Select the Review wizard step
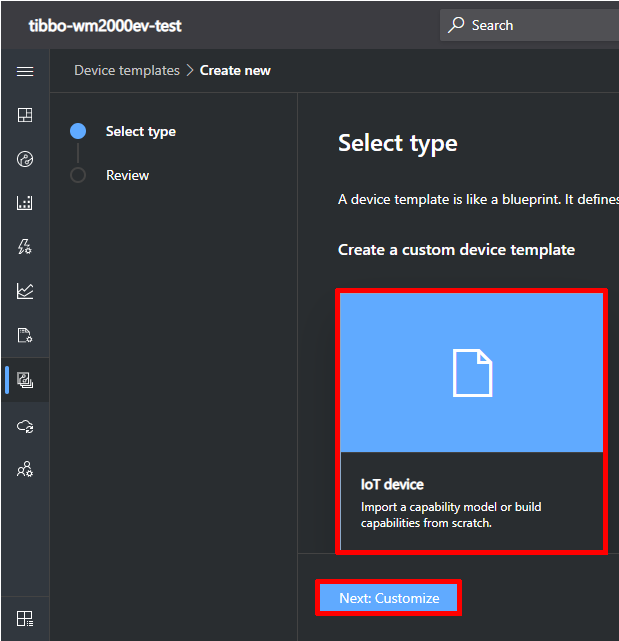Screen dimensions: 619x641 (127, 175)
